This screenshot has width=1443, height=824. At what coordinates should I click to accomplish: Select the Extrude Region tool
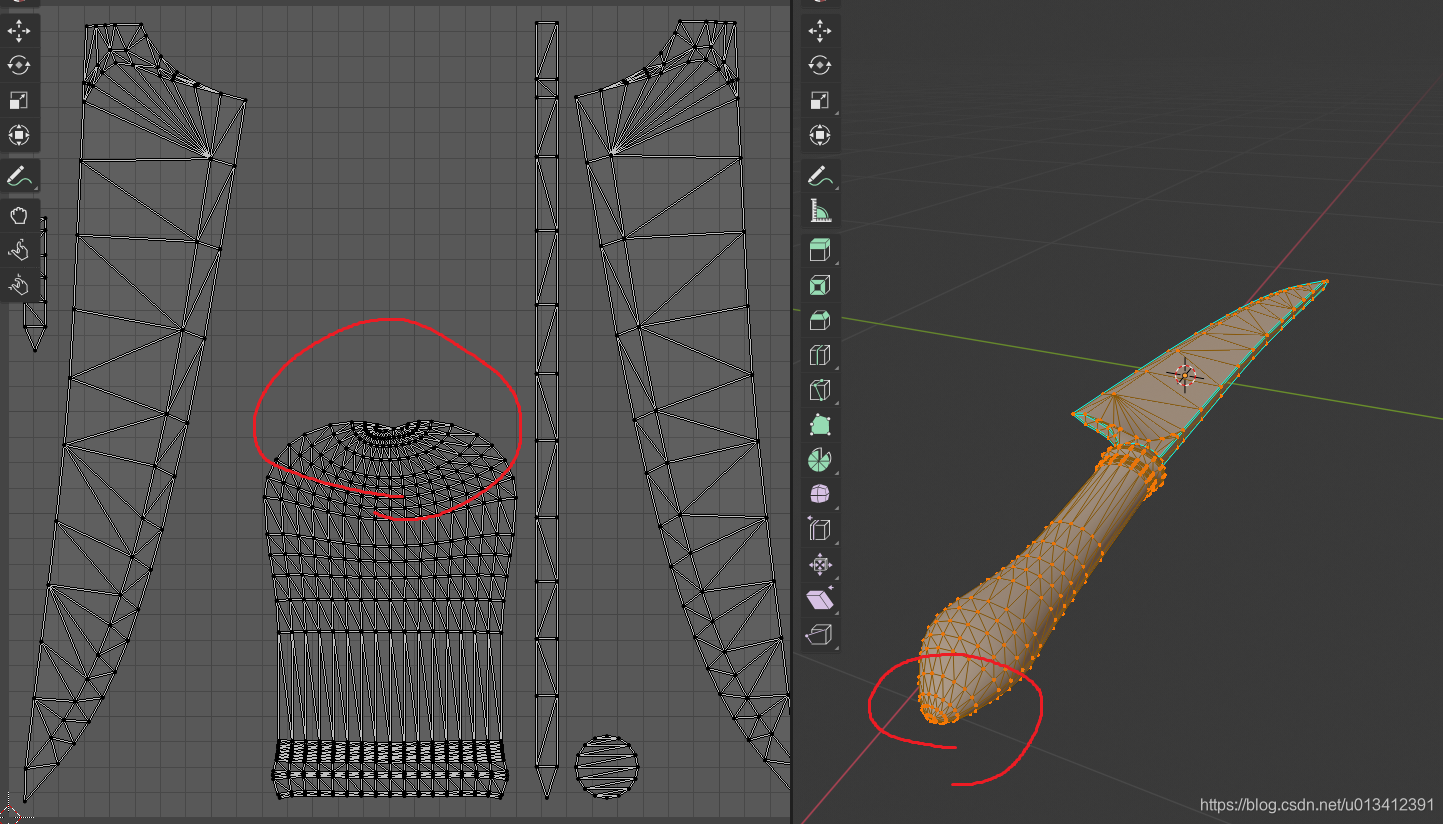pyautogui.click(x=820, y=250)
